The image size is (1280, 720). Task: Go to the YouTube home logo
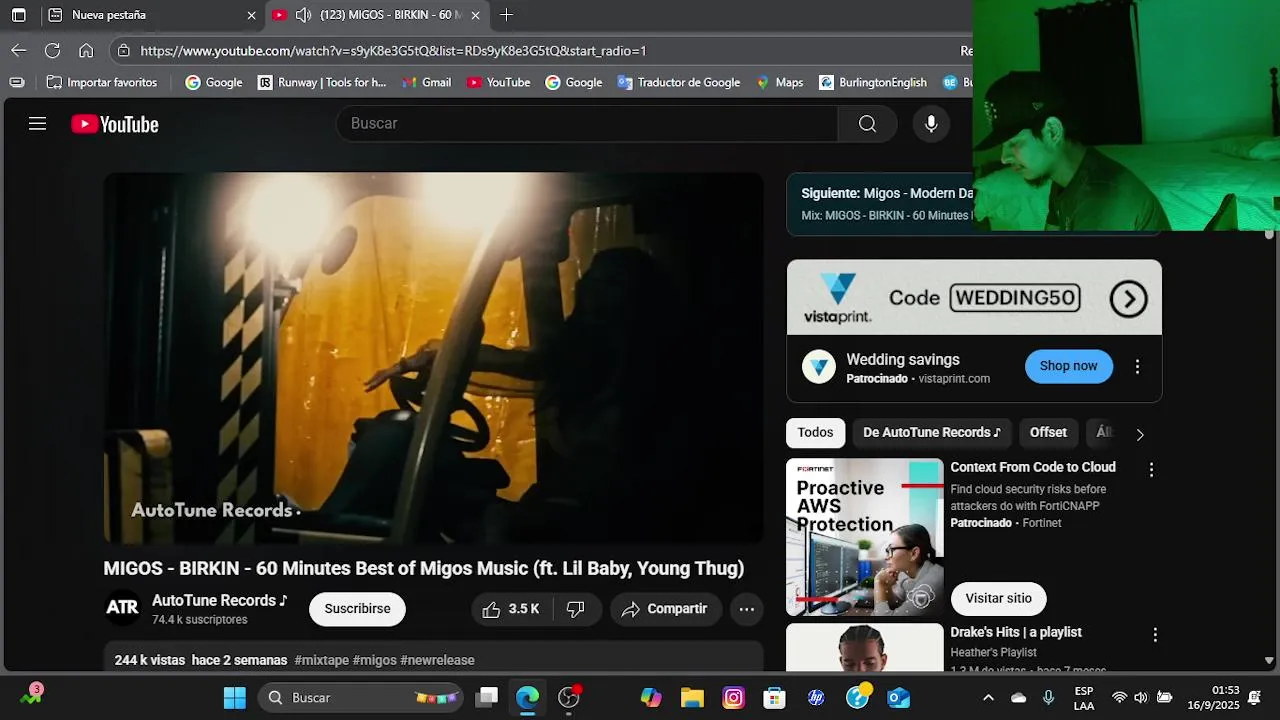click(115, 124)
